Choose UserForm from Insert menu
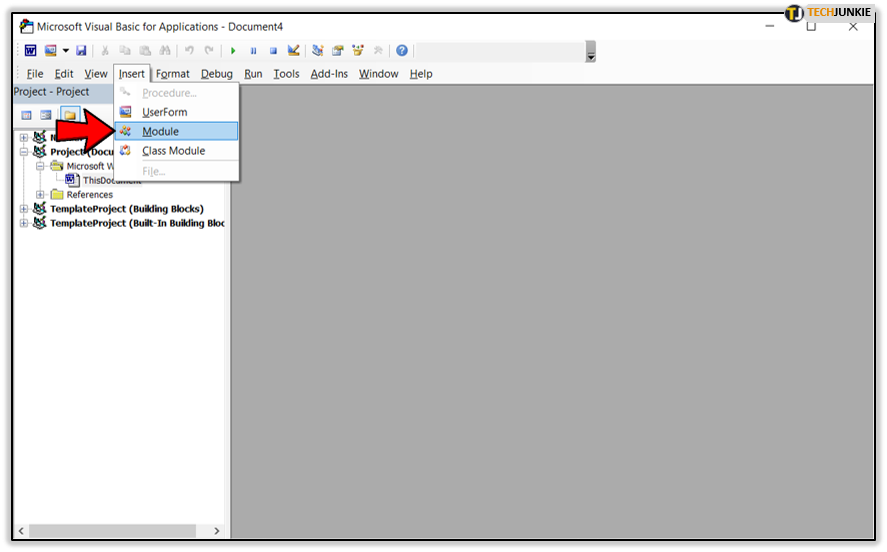 176,112
